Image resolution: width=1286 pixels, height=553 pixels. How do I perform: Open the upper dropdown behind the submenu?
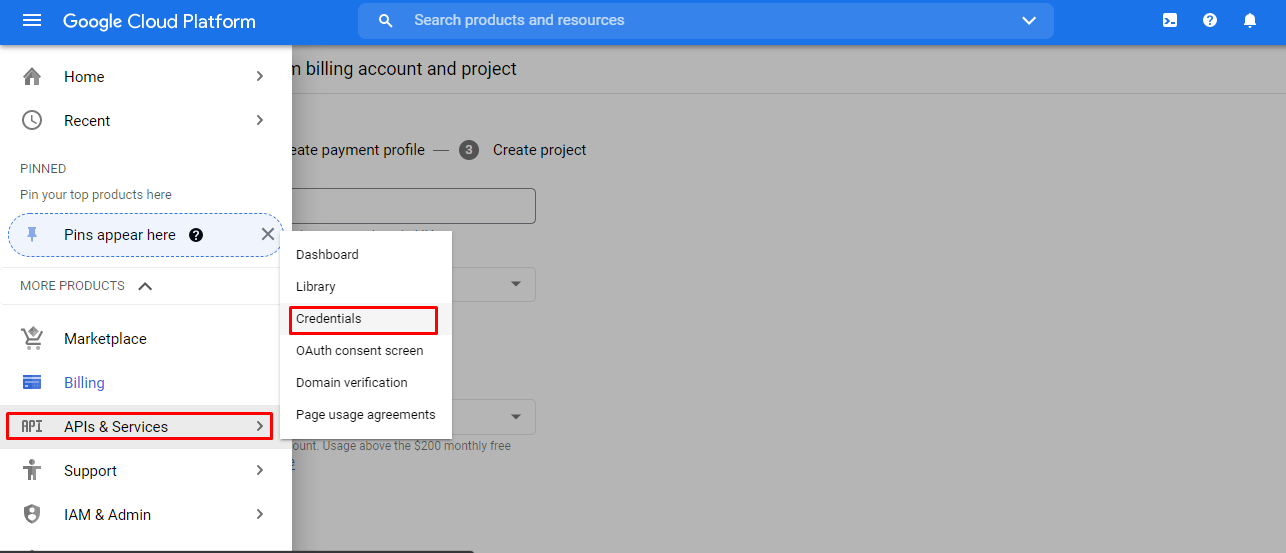(x=516, y=284)
